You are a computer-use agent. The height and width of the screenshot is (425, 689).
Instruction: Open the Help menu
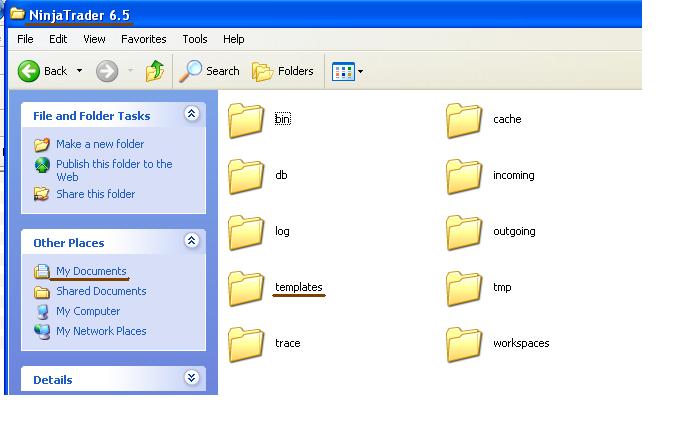click(233, 39)
